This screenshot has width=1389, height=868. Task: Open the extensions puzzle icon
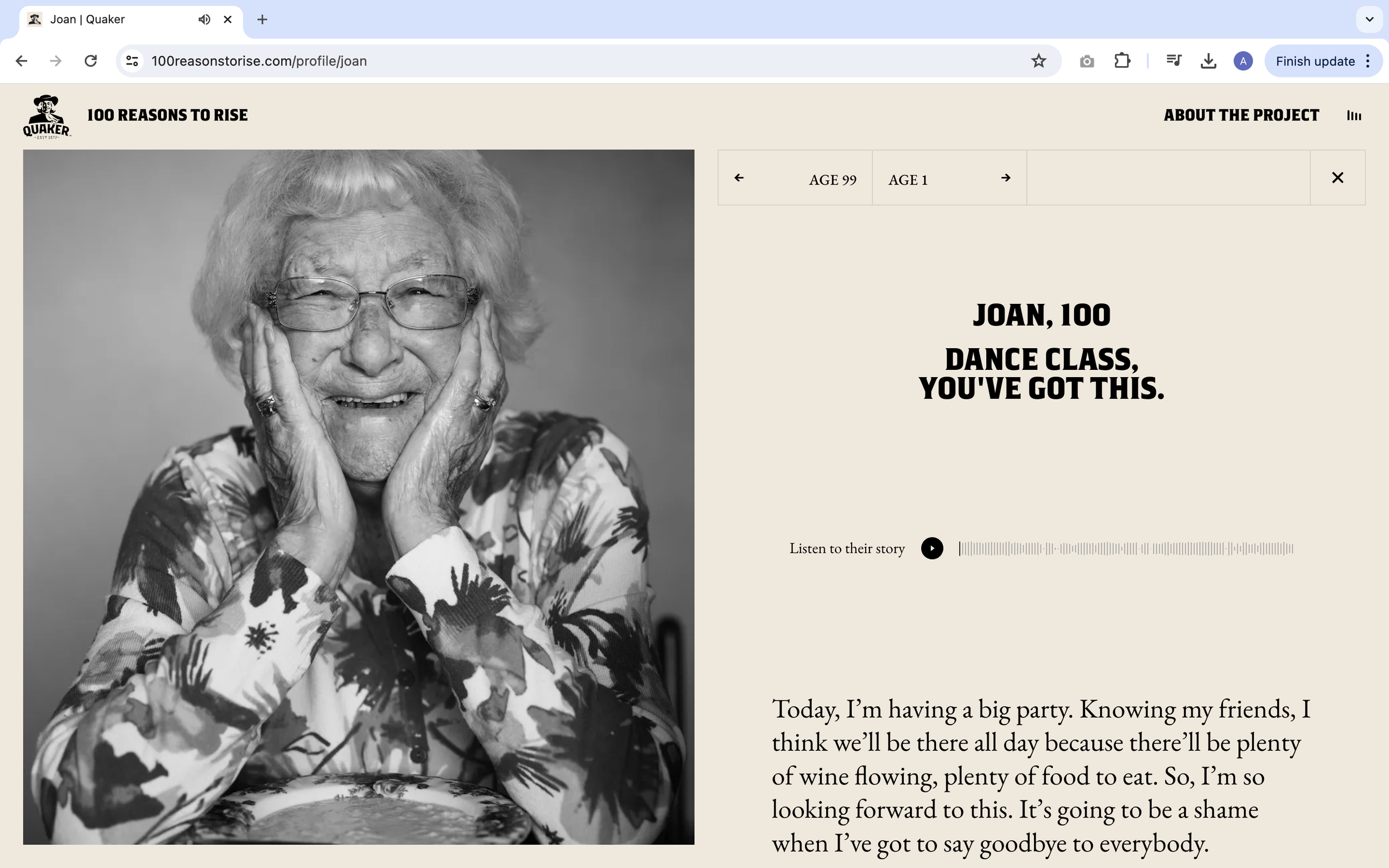pos(1121,61)
